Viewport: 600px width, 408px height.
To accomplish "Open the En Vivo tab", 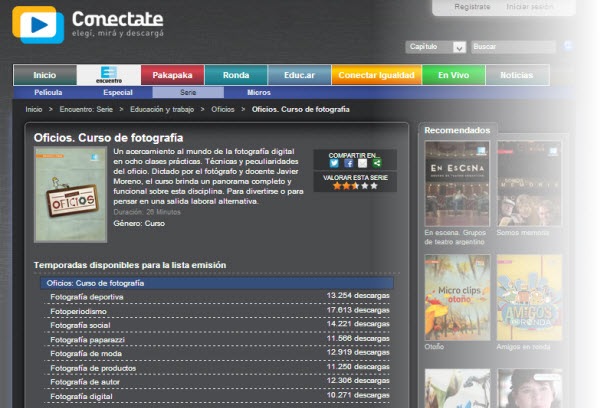I will click(453, 75).
